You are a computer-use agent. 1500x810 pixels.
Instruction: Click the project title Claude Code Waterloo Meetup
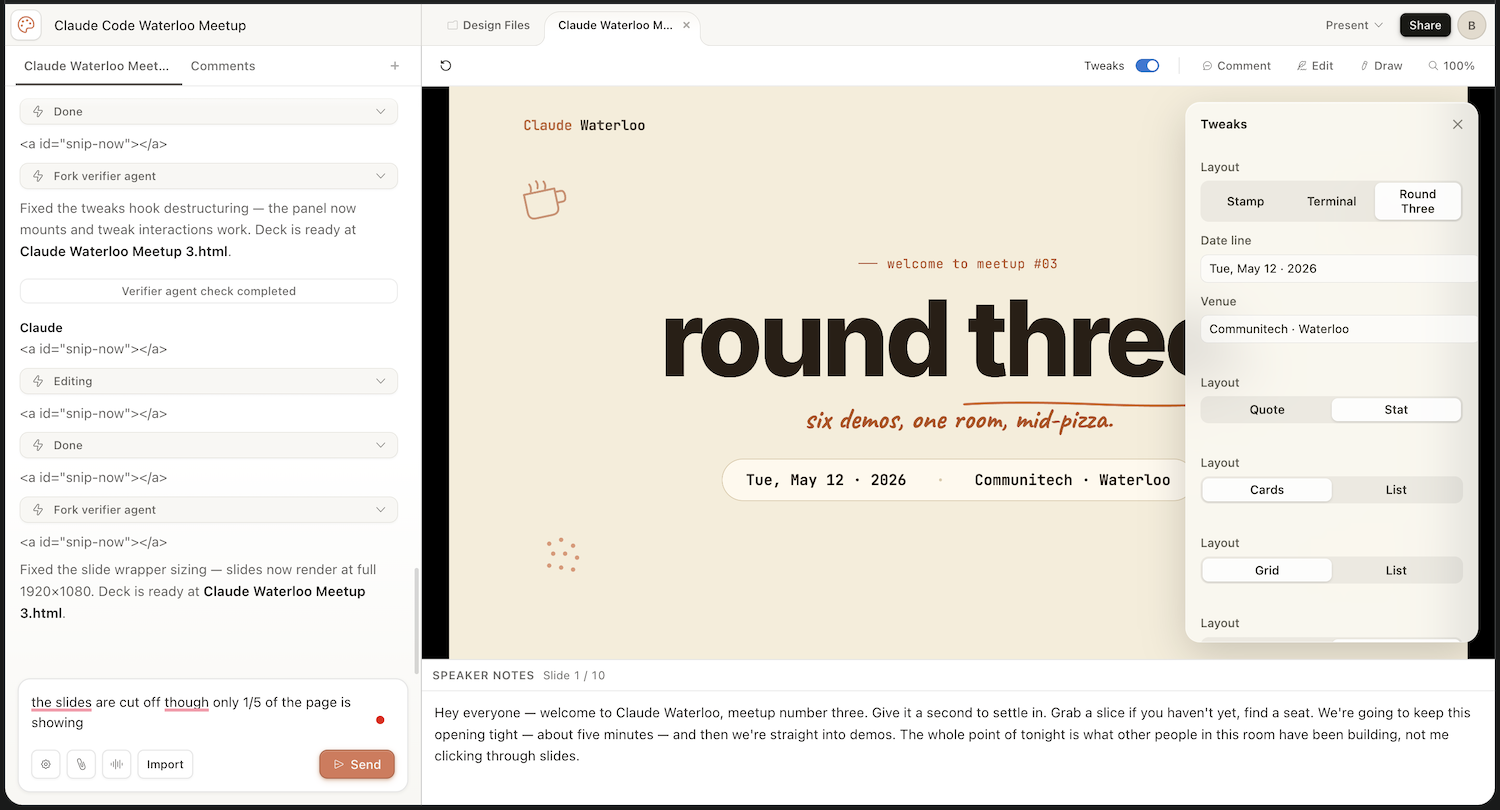click(x=150, y=26)
